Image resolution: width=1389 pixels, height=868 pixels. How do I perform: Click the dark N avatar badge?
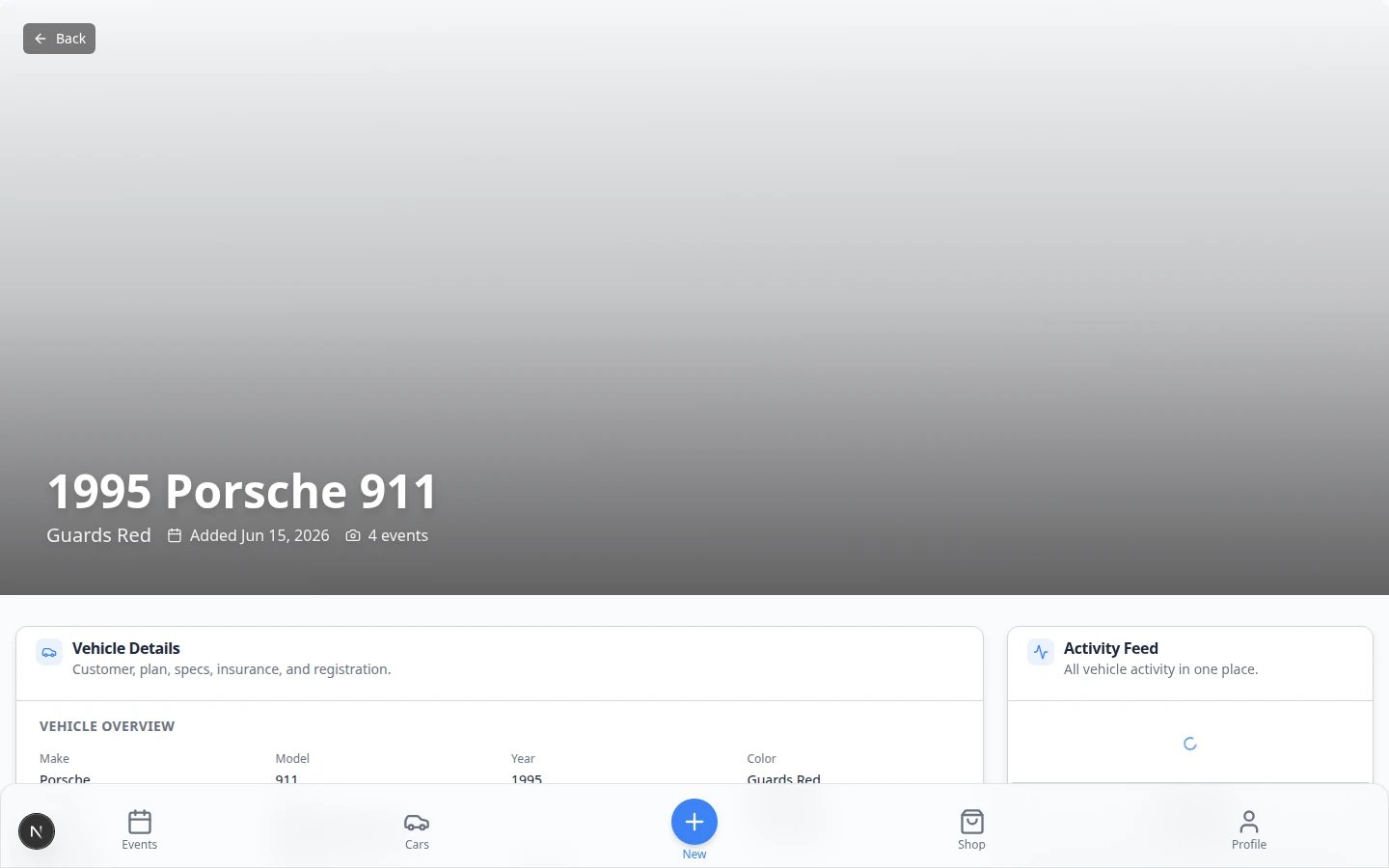click(x=37, y=831)
